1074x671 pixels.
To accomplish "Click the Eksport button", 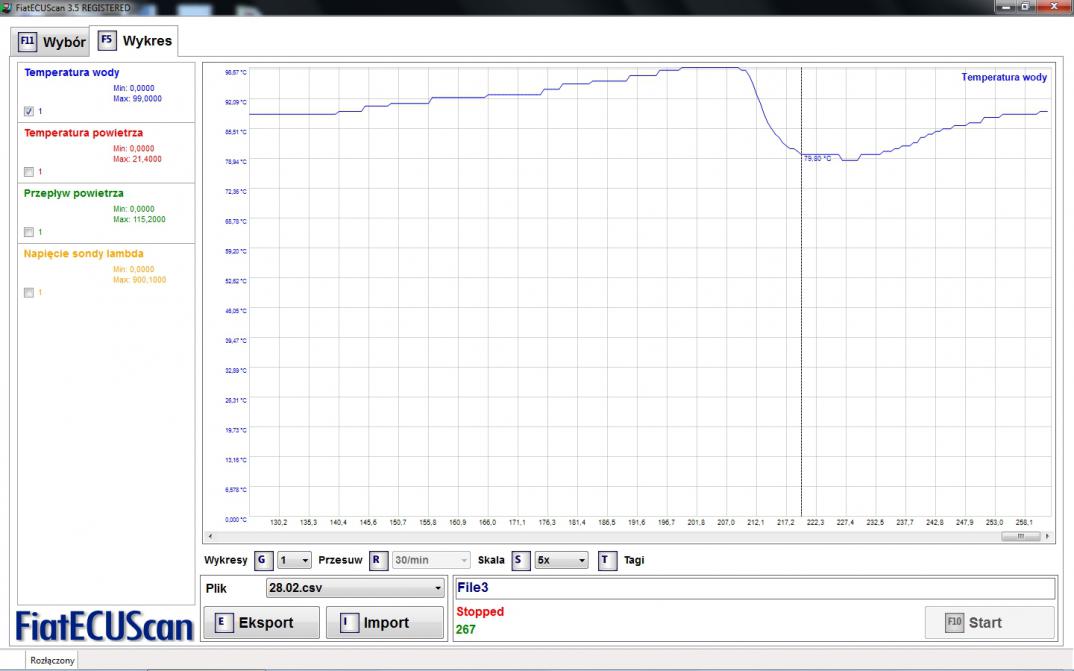I will click(262, 622).
